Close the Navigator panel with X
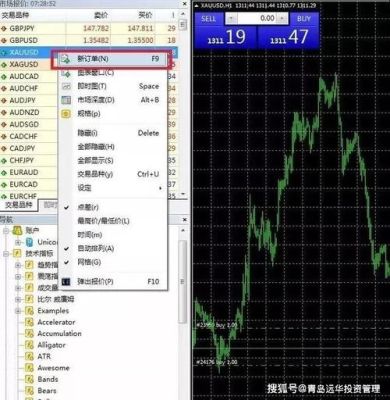This screenshot has width=390, height=400. click(x=184, y=220)
